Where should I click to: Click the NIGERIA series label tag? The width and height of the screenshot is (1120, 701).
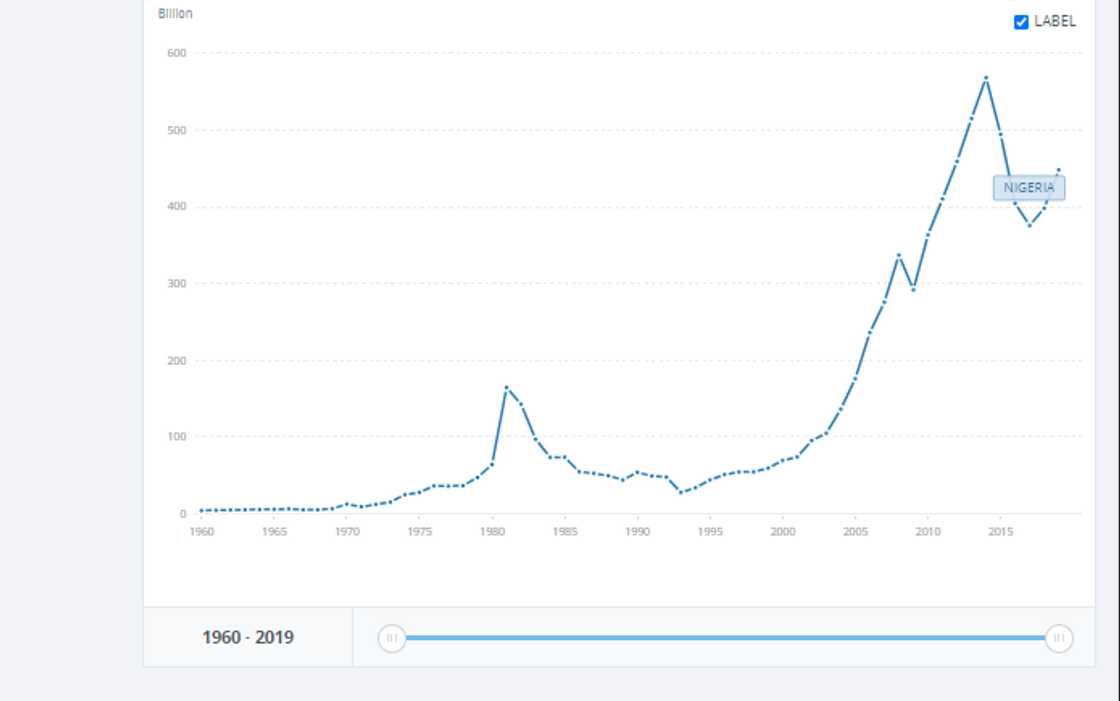1029,188
